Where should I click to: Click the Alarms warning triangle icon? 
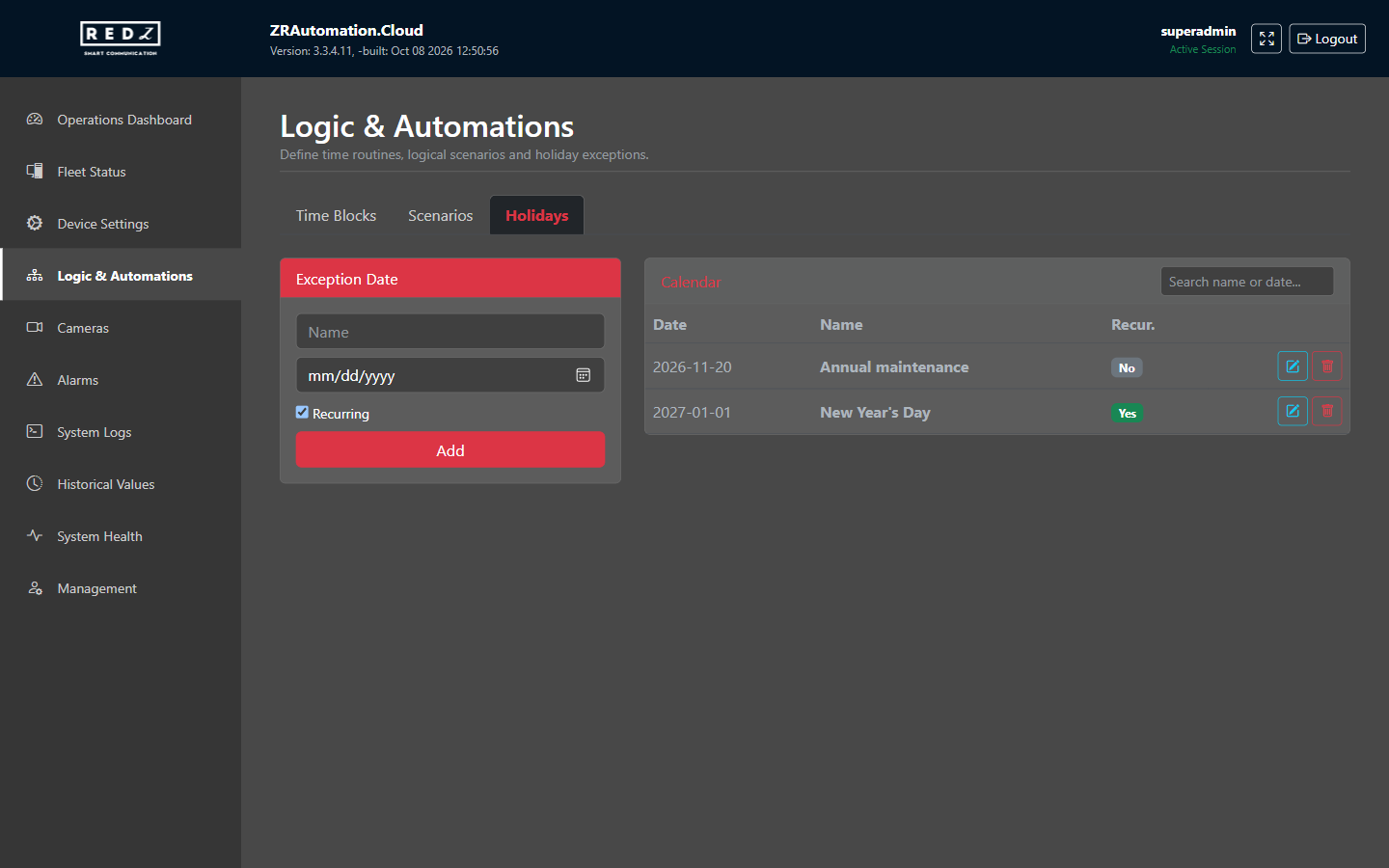(x=35, y=380)
